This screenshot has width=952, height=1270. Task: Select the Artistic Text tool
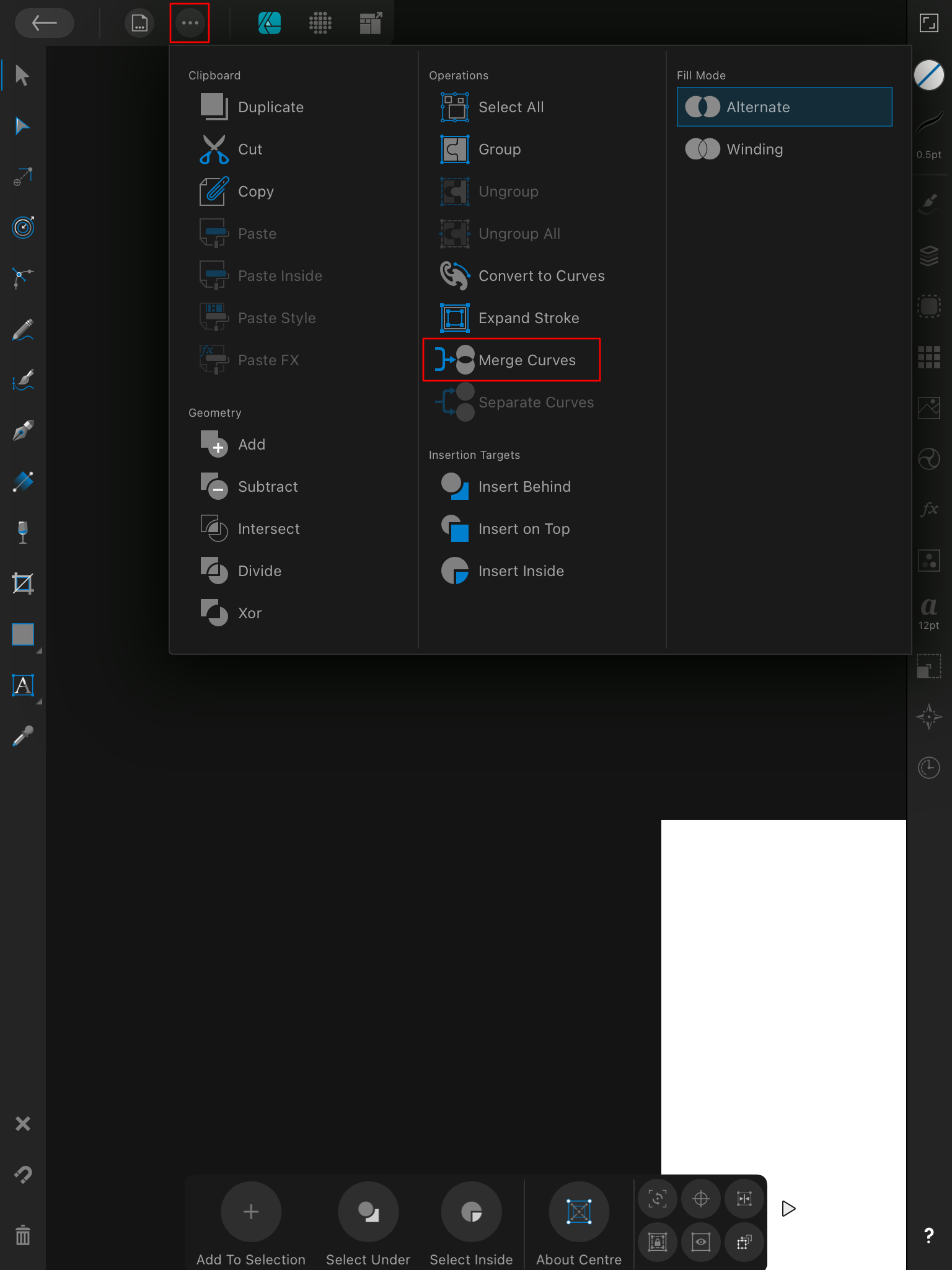(23, 685)
